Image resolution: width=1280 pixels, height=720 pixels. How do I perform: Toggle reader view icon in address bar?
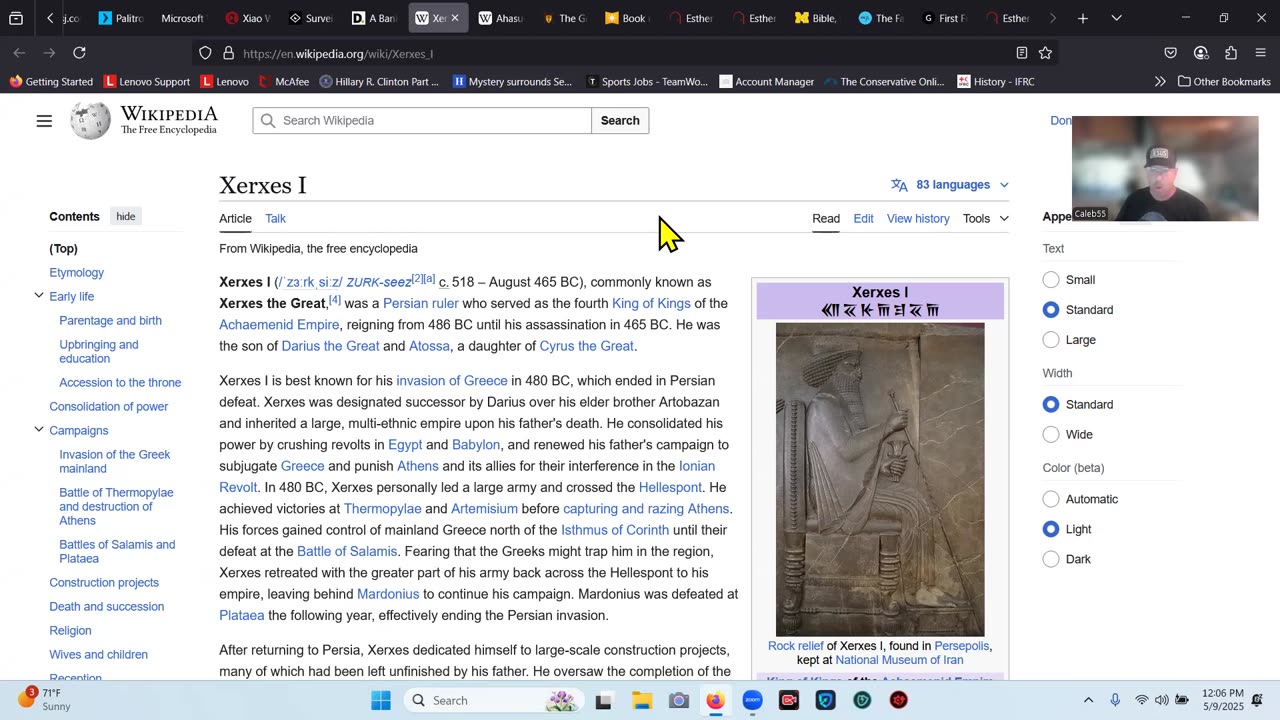click(1021, 53)
